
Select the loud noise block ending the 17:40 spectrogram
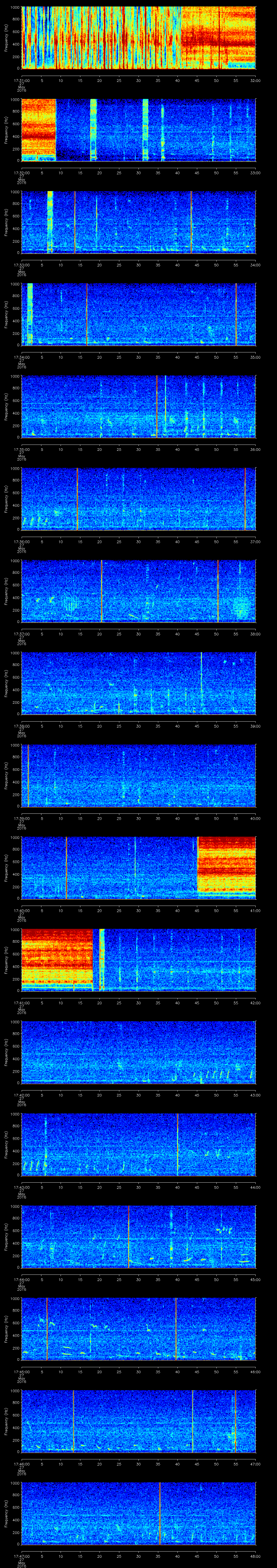tap(226, 868)
